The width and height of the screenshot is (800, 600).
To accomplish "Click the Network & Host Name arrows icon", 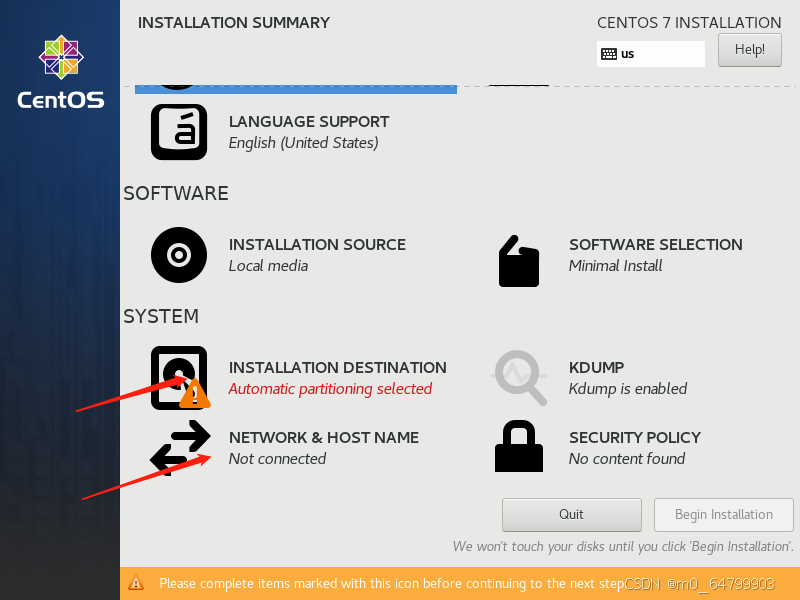I will pos(180,447).
